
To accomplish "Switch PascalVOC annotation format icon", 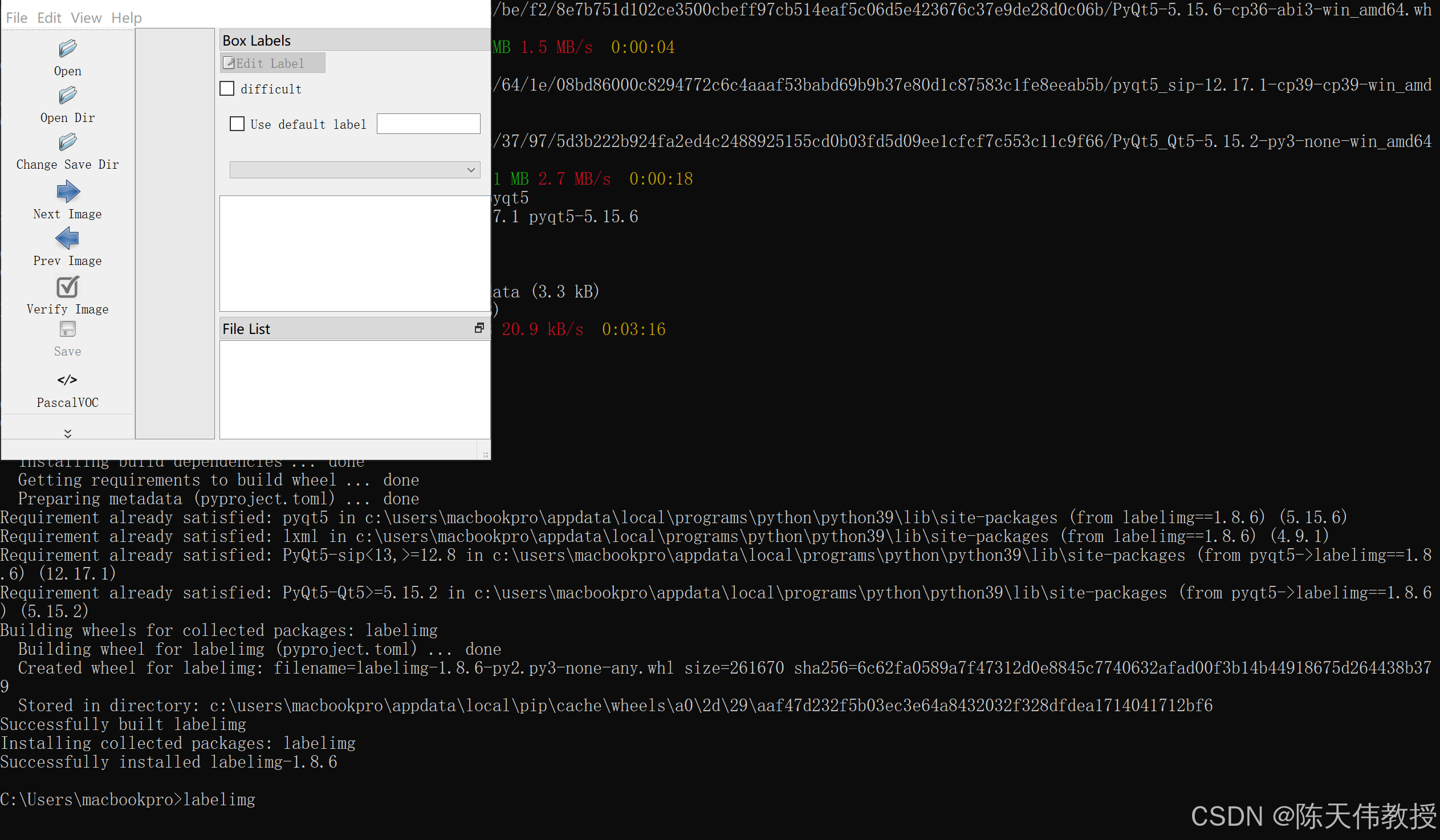I will (x=67, y=380).
